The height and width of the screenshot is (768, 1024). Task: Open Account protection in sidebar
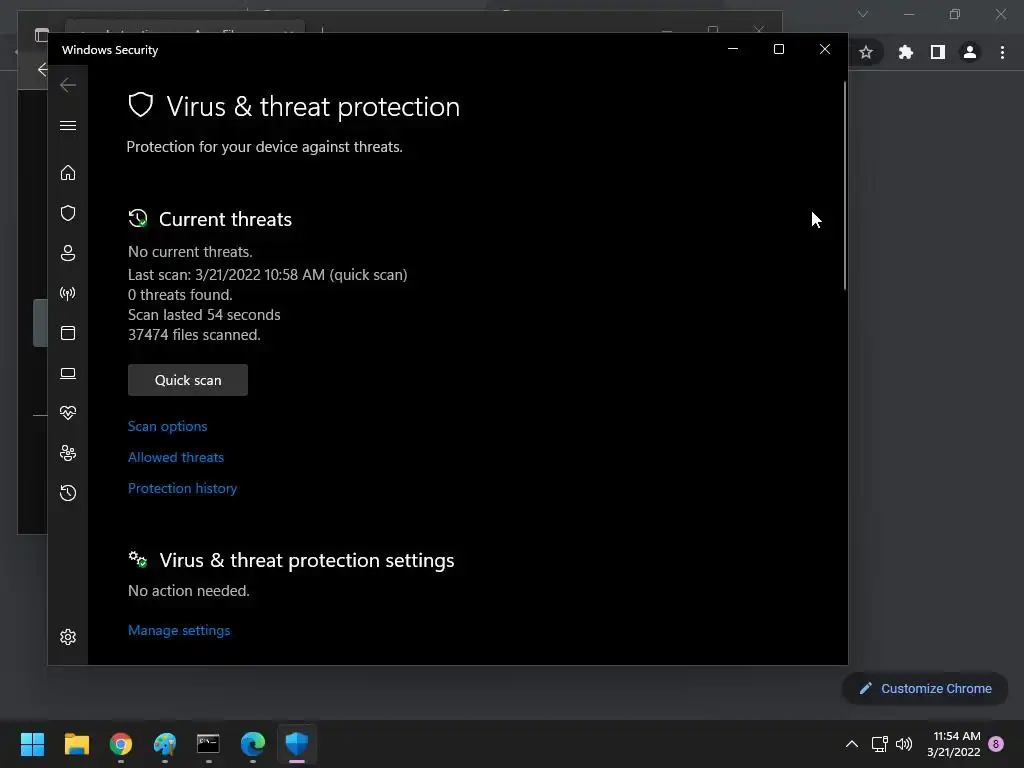[68, 253]
